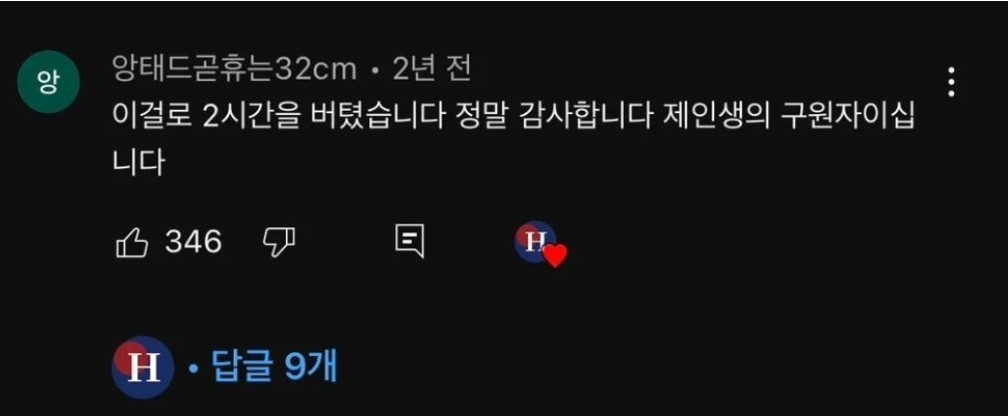This screenshot has width=1008, height=416.
Task: Click the blue dot before 답글 9개
Action: (x=192, y=368)
